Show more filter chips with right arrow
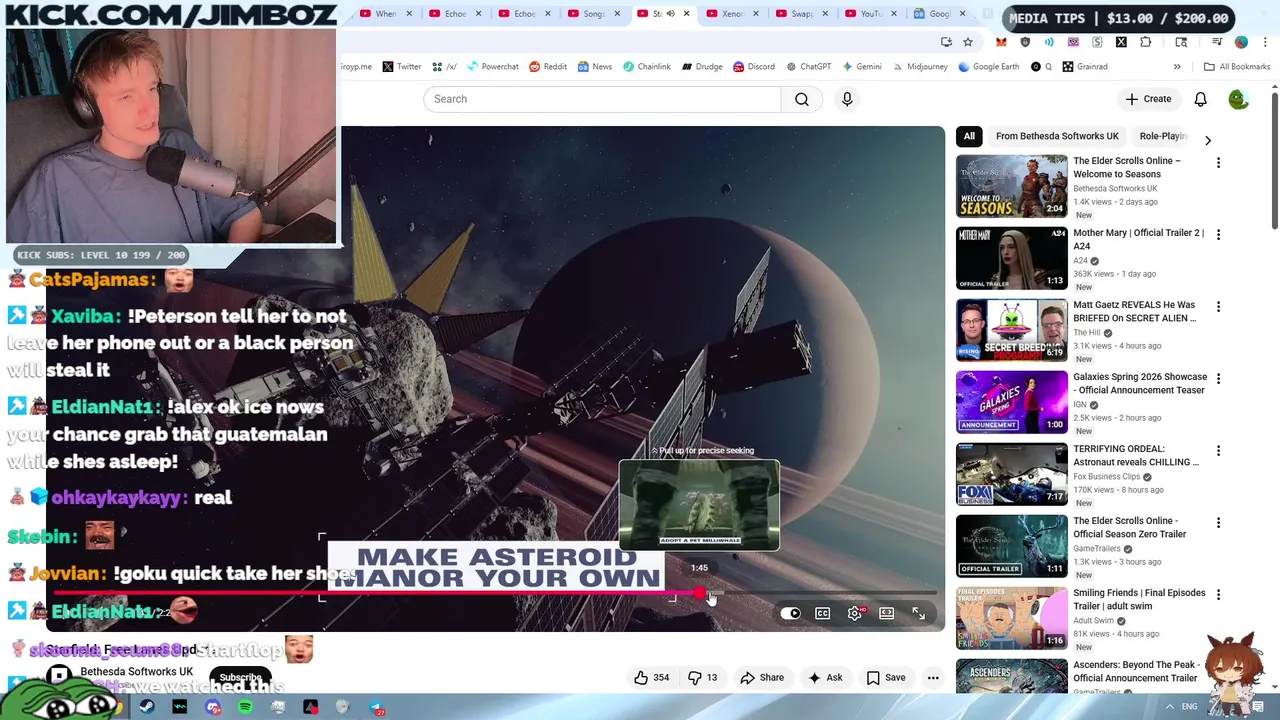Image resolution: width=1280 pixels, height=720 pixels. (x=1208, y=140)
